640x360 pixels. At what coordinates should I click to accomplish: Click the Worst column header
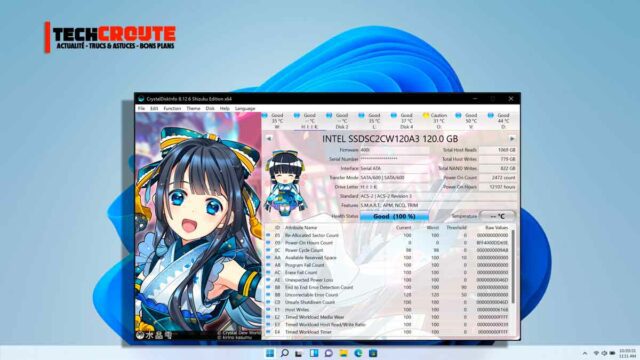[x=432, y=227]
